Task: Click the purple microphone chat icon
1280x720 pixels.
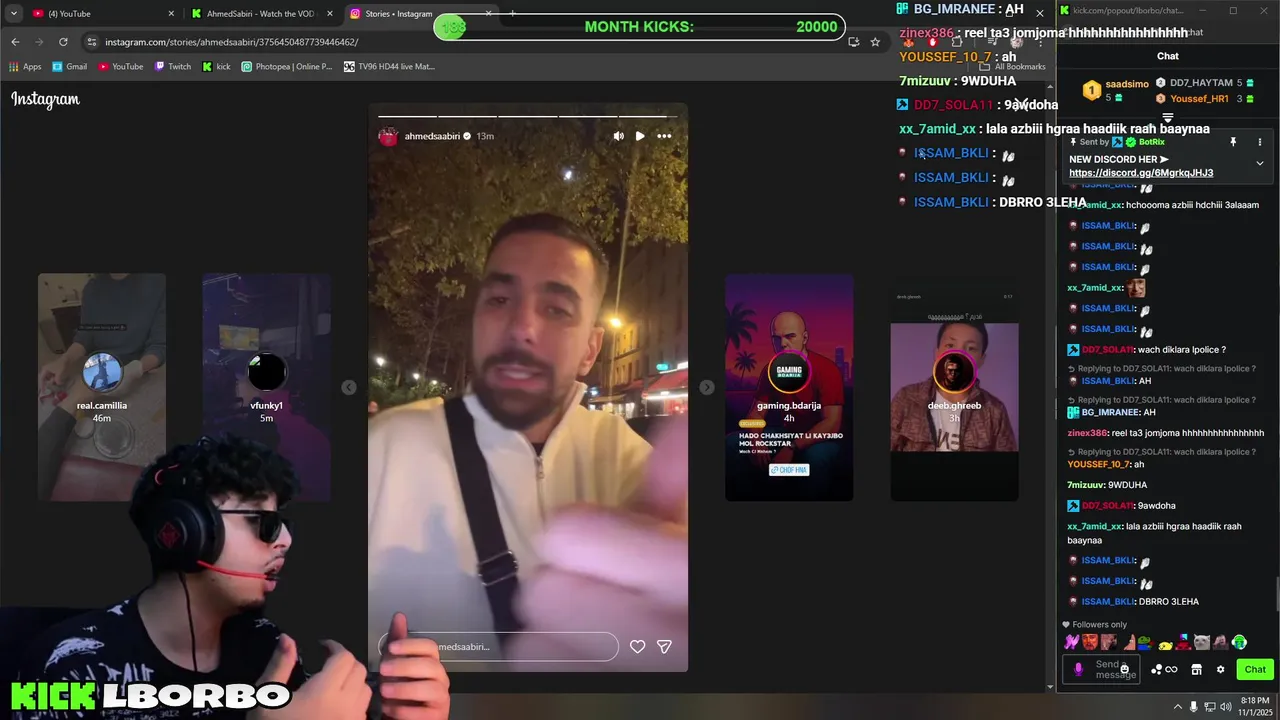Action: 1078,669
